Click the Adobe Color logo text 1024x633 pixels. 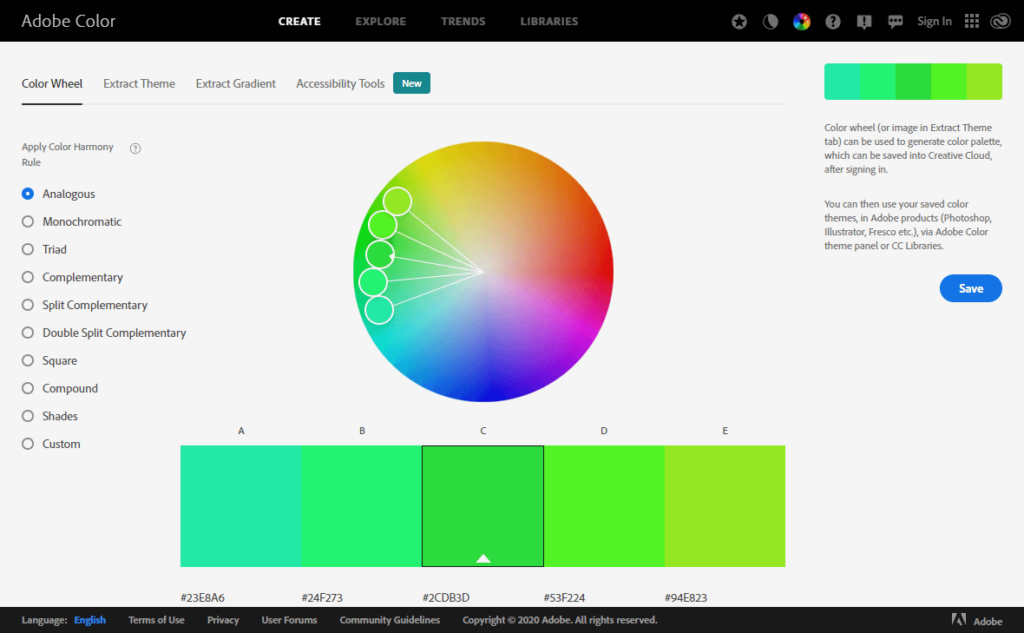coord(69,21)
